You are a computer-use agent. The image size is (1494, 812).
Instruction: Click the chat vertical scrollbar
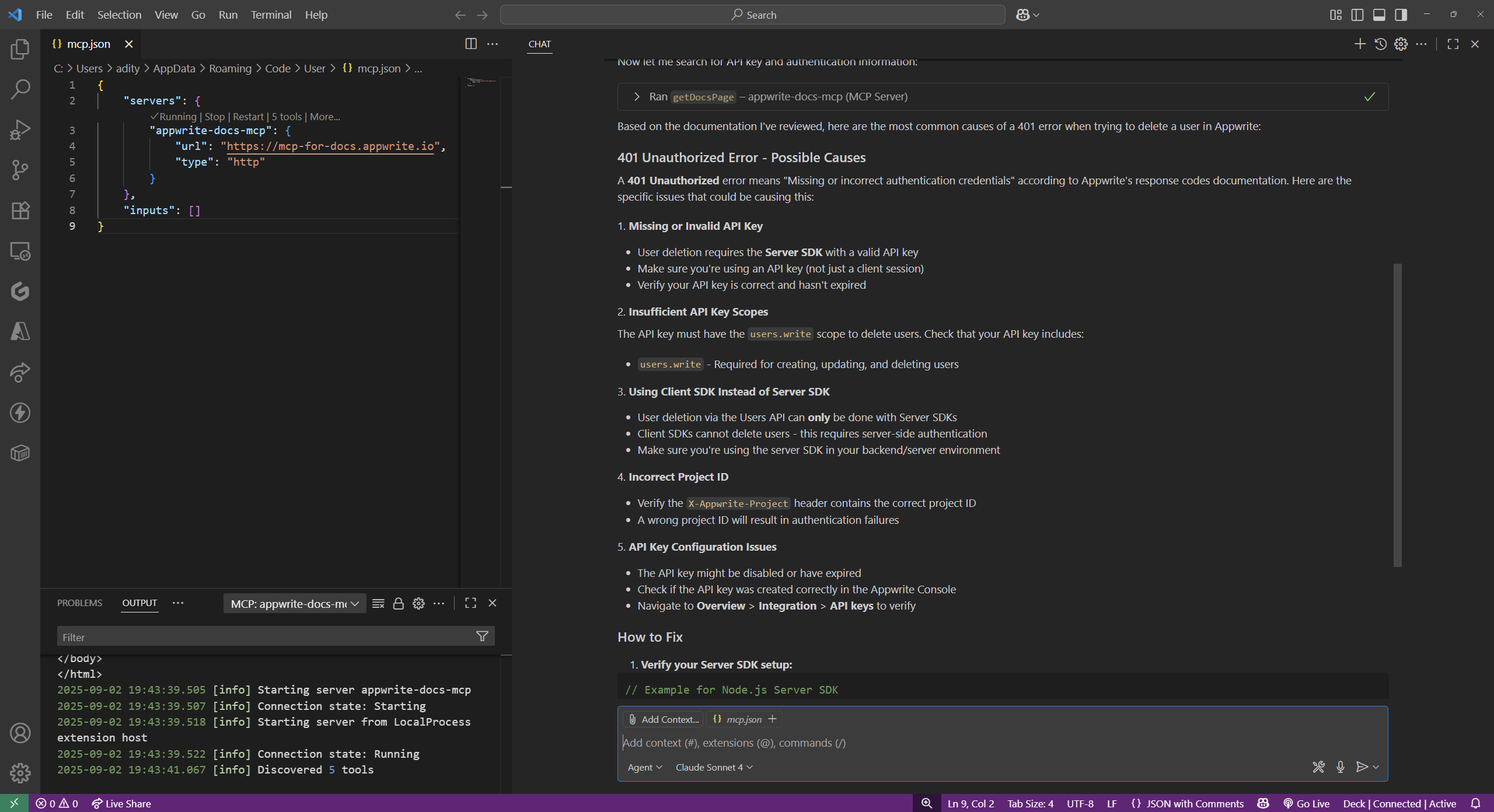(x=1397, y=415)
